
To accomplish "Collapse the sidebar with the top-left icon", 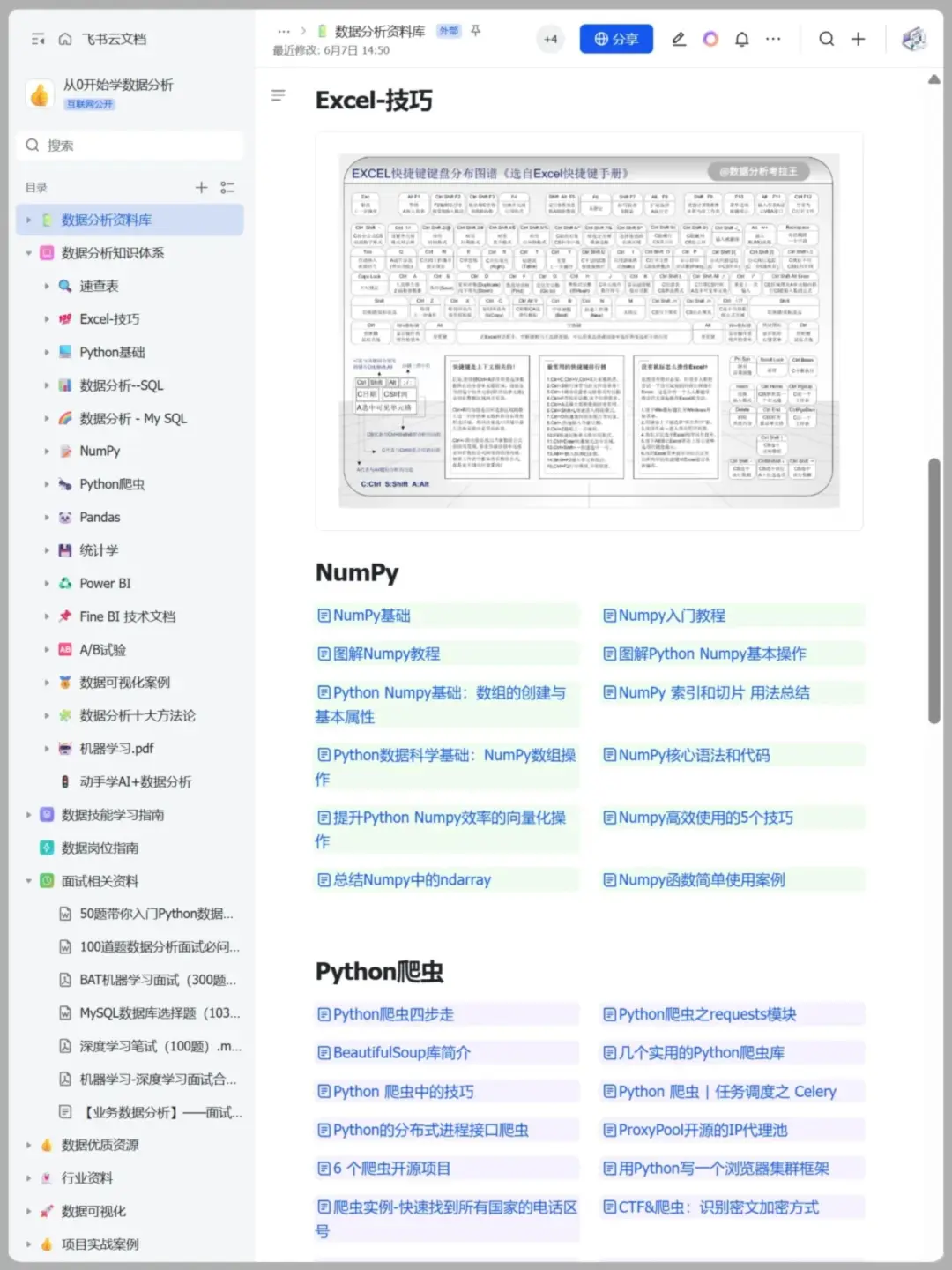I will tap(36, 39).
